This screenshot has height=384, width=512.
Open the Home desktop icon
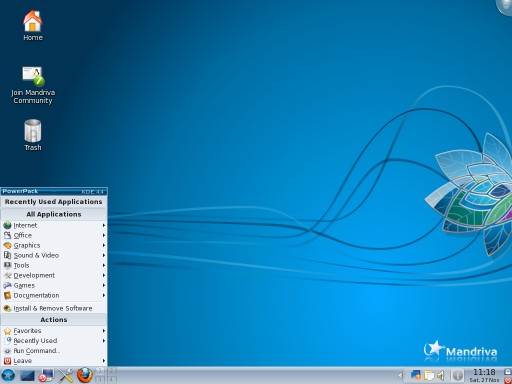33,25
